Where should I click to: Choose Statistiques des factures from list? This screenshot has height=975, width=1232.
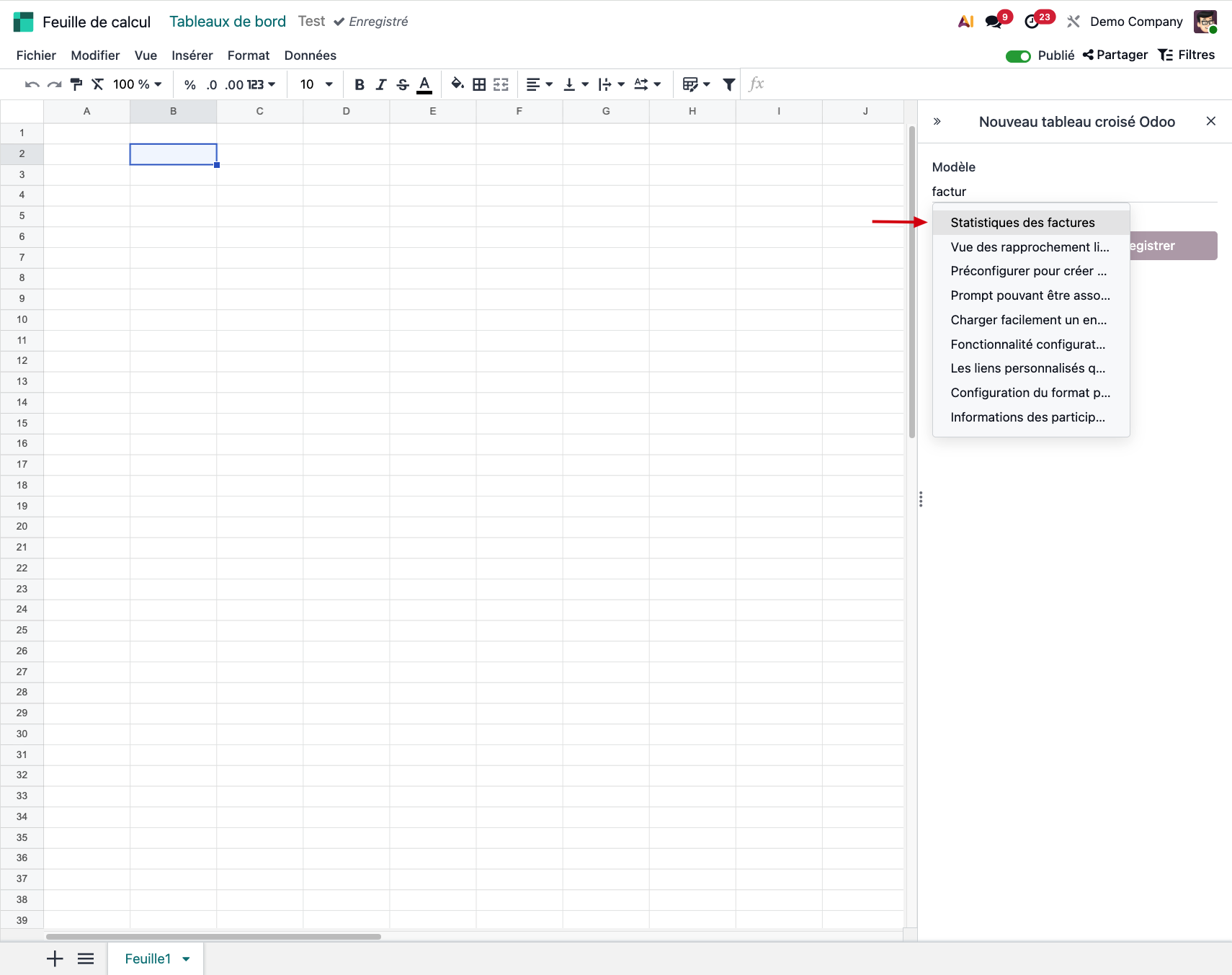[1022, 223]
